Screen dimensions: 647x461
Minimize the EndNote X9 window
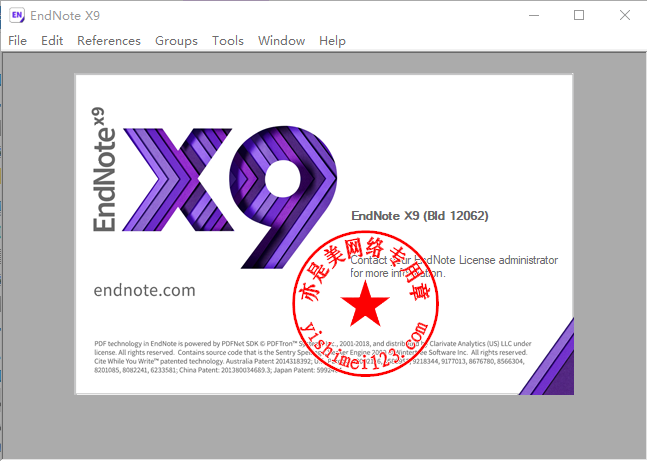point(534,15)
